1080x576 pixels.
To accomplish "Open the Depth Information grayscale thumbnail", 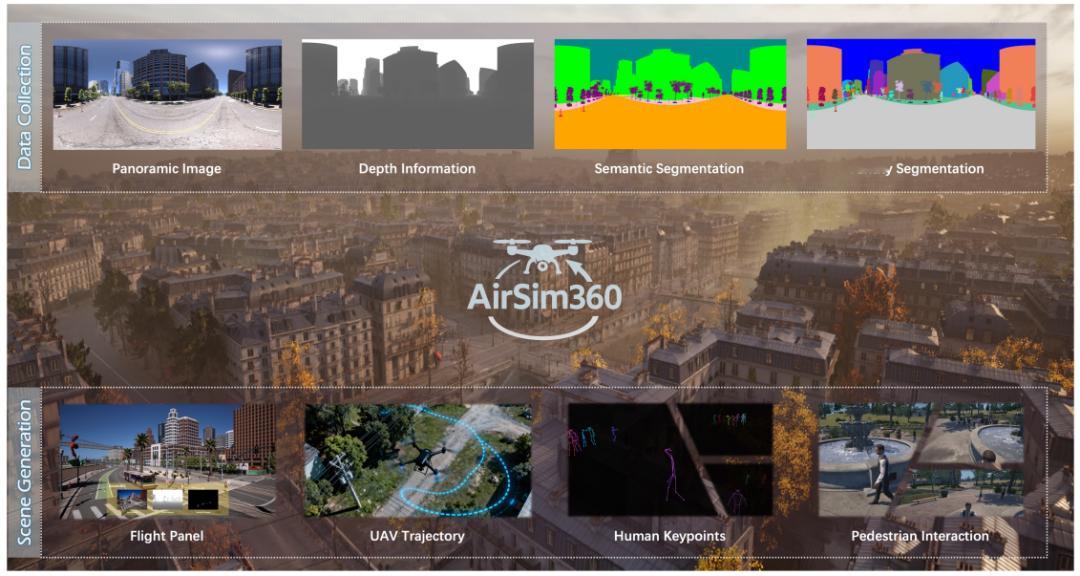I will click(x=417, y=94).
